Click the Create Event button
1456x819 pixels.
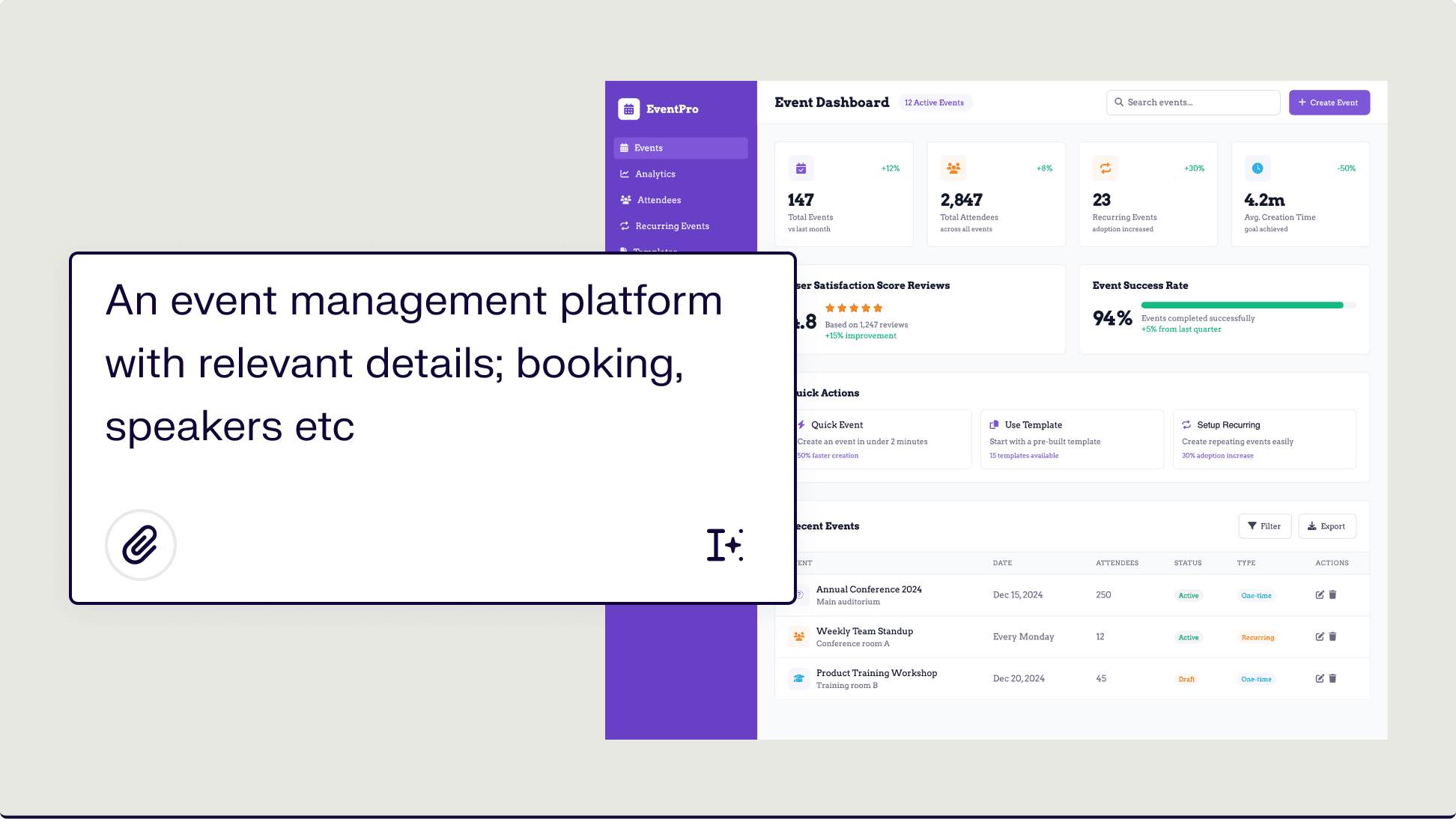(1329, 103)
